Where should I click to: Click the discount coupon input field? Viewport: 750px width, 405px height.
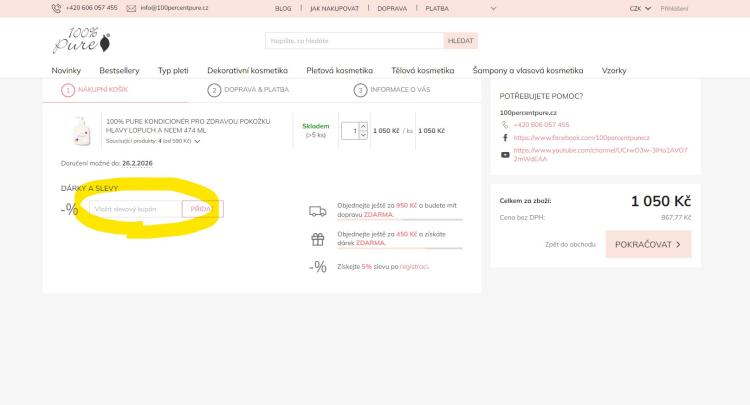click(x=135, y=209)
